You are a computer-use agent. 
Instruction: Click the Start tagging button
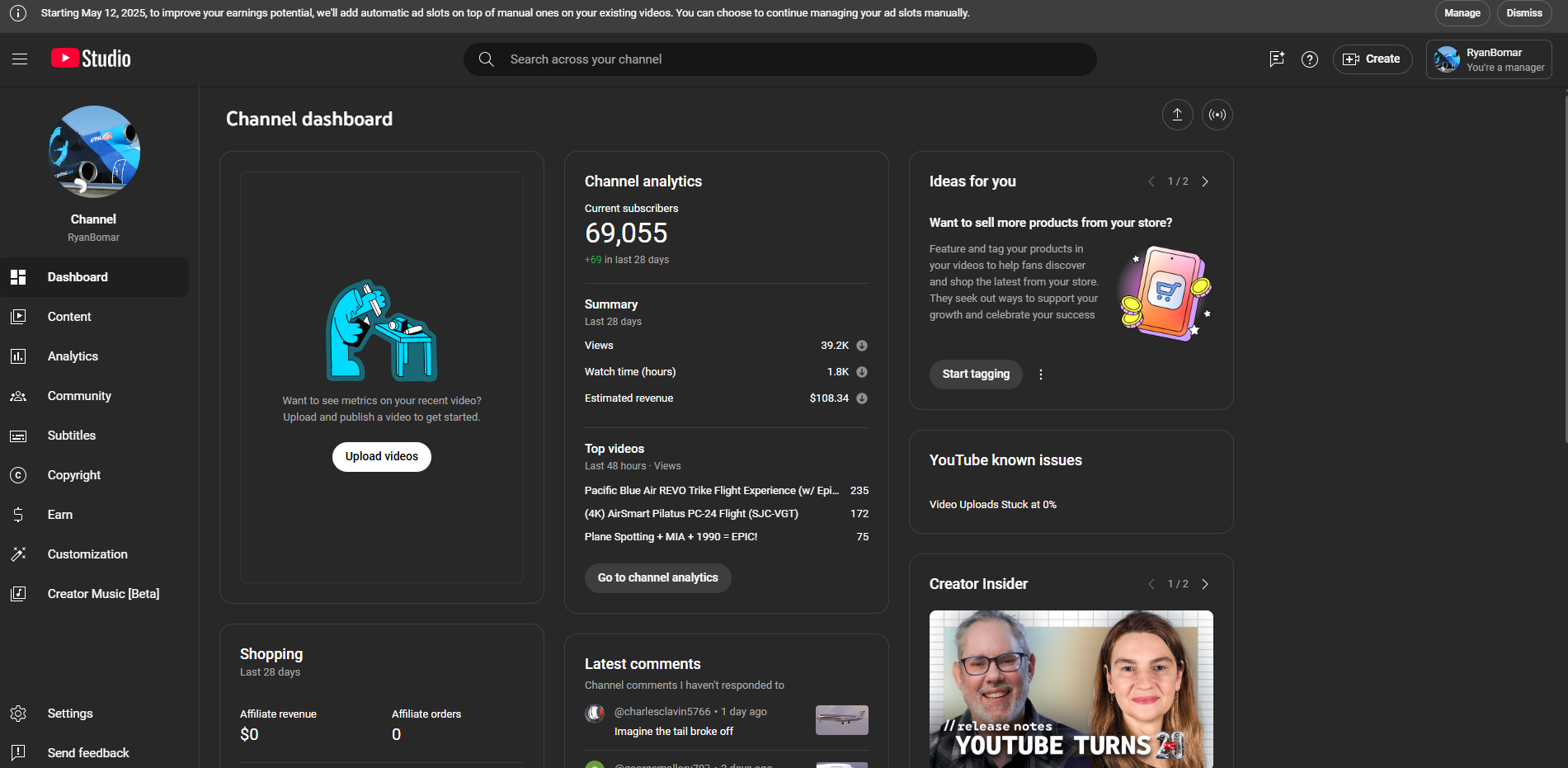coord(976,375)
